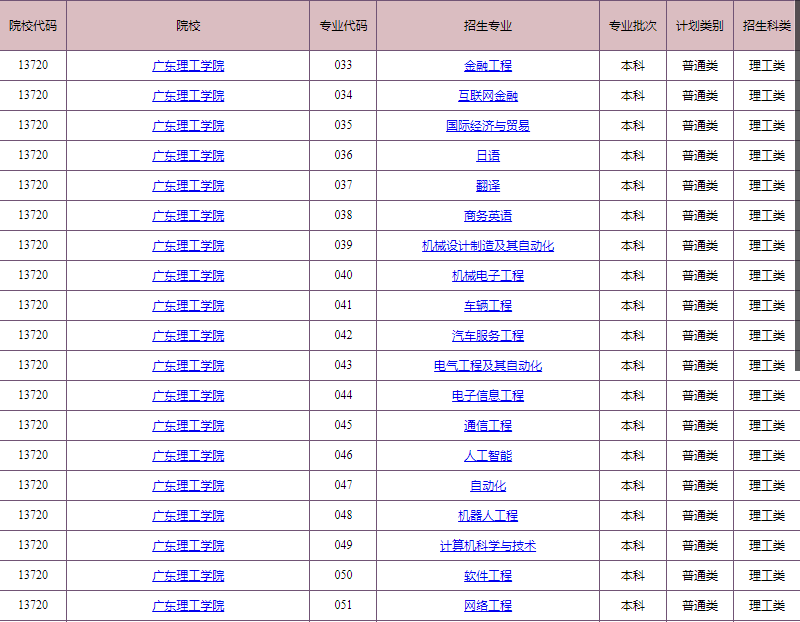Screen dimensions: 800x622
Task: Select major code cell 040
Action: click(343, 276)
